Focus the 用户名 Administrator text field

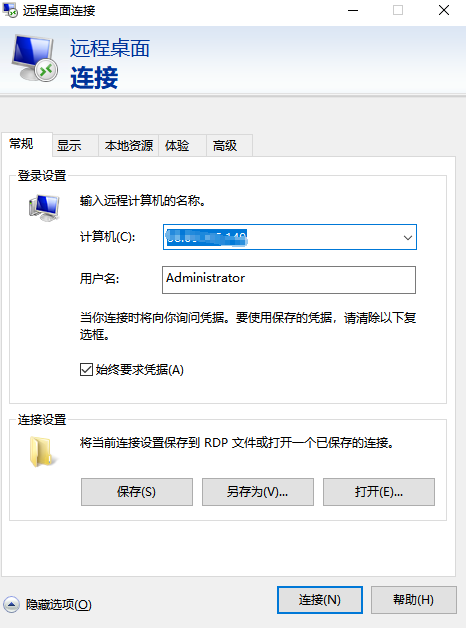[289, 280]
